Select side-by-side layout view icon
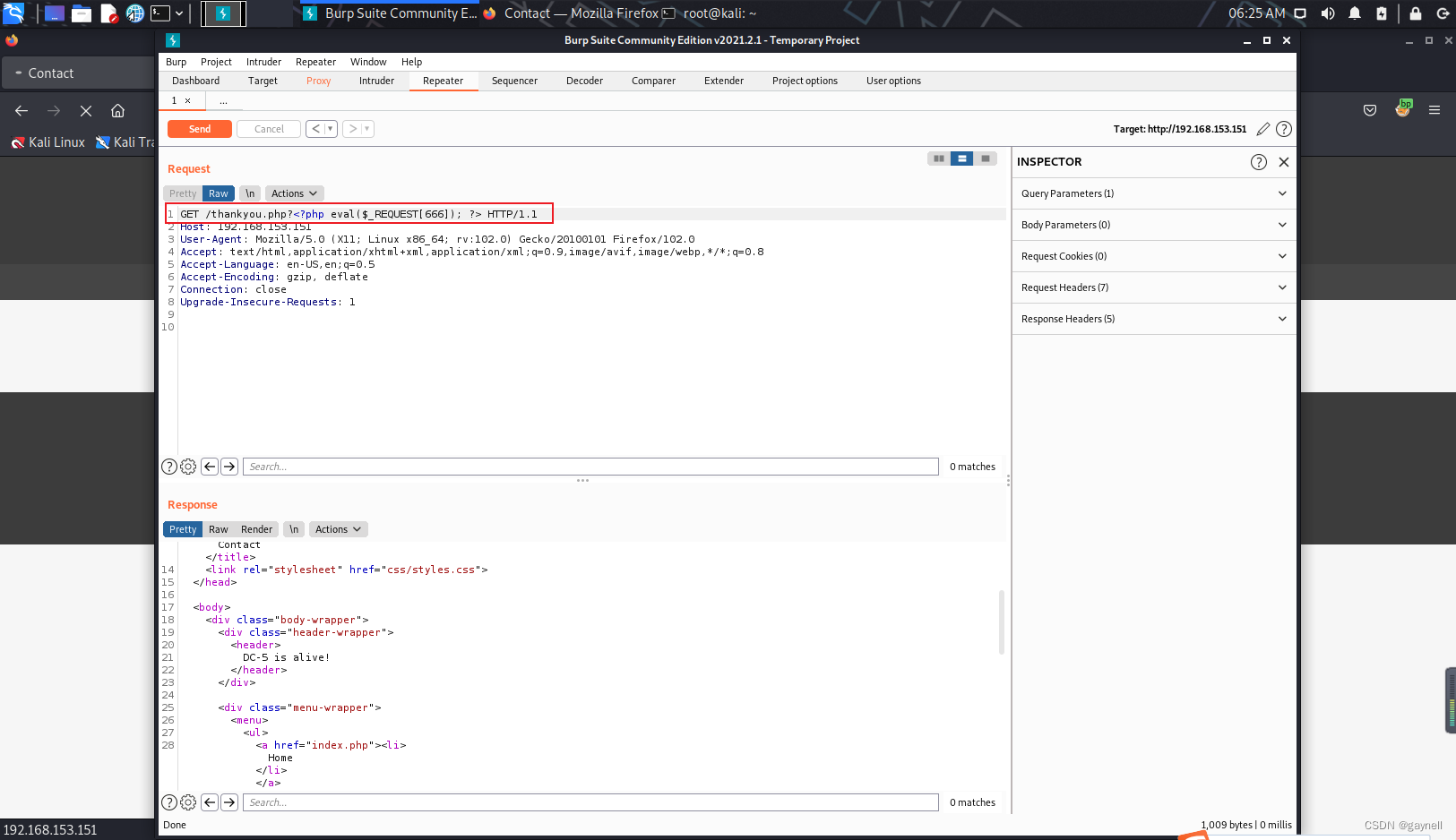The image size is (1456, 840). [x=939, y=159]
